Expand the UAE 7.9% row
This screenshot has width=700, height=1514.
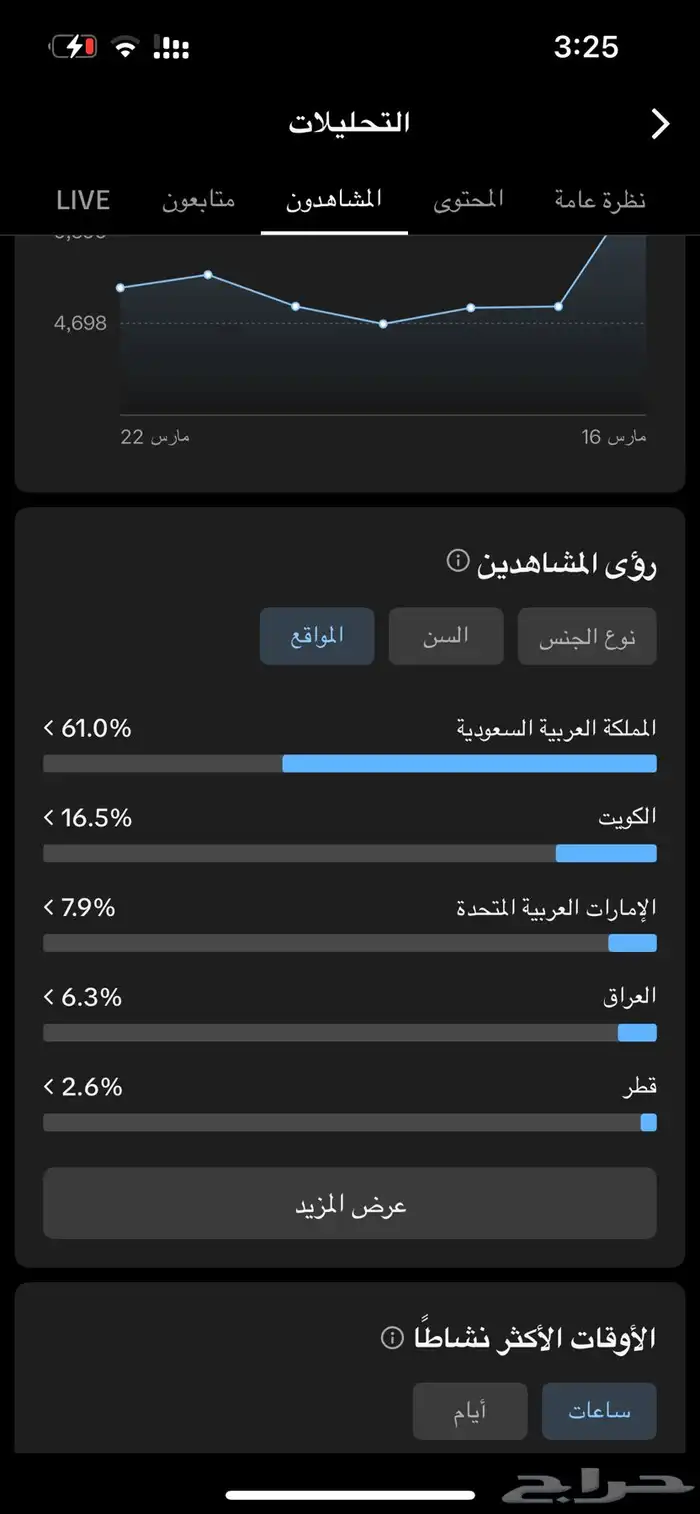[x=80, y=908]
